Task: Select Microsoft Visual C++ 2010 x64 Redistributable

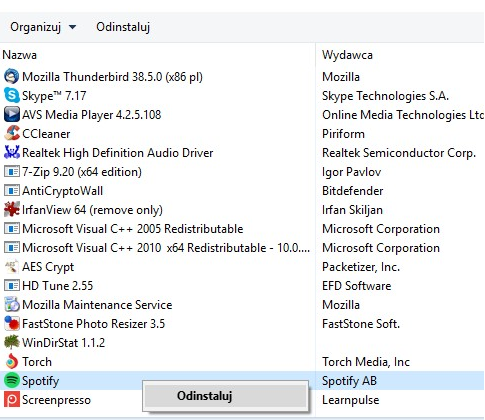Action: [x=166, y=248]
